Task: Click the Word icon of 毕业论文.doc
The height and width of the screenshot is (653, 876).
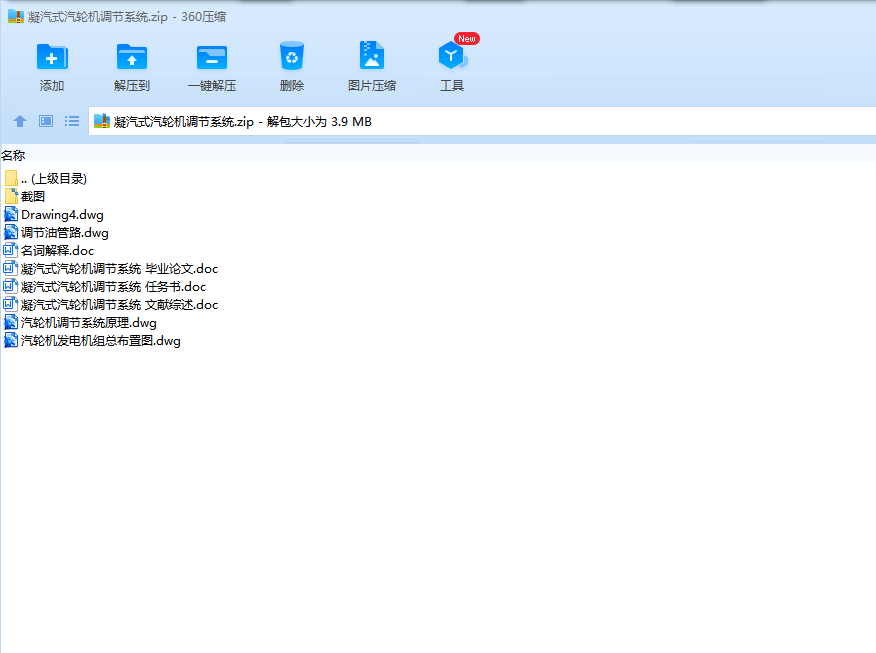Action: click(x=11, y=268)
